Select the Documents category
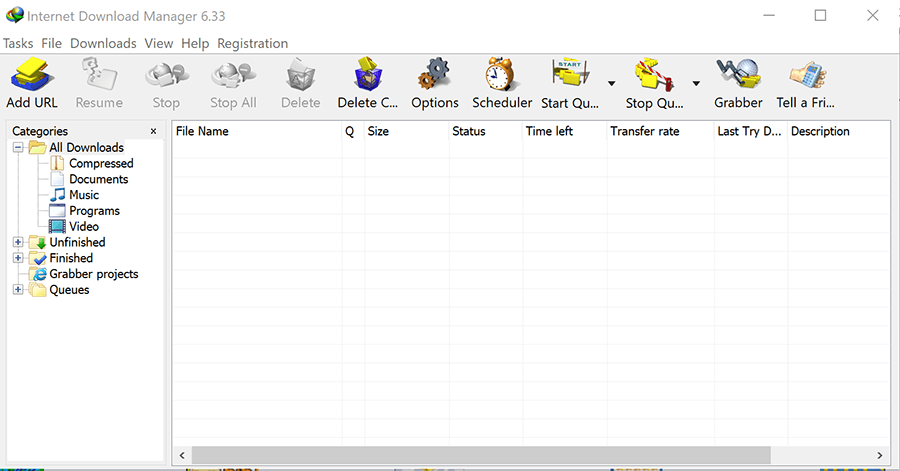 [x=99, y=179]
